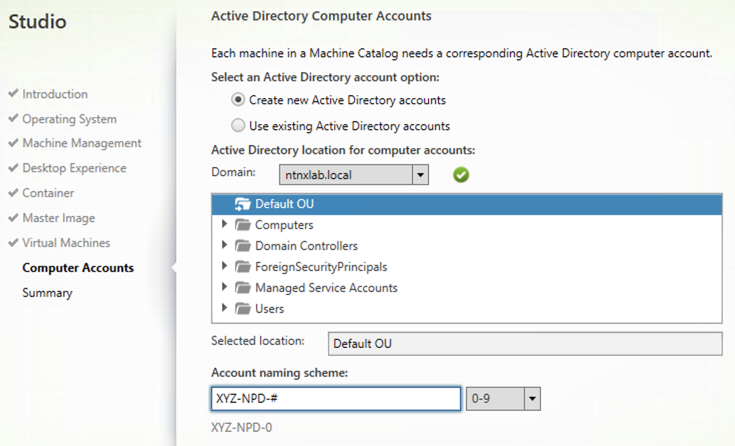The image size is (735, 446).
Task: Click the checkmark beside Introduction step
Action: (x=13, y=93)
